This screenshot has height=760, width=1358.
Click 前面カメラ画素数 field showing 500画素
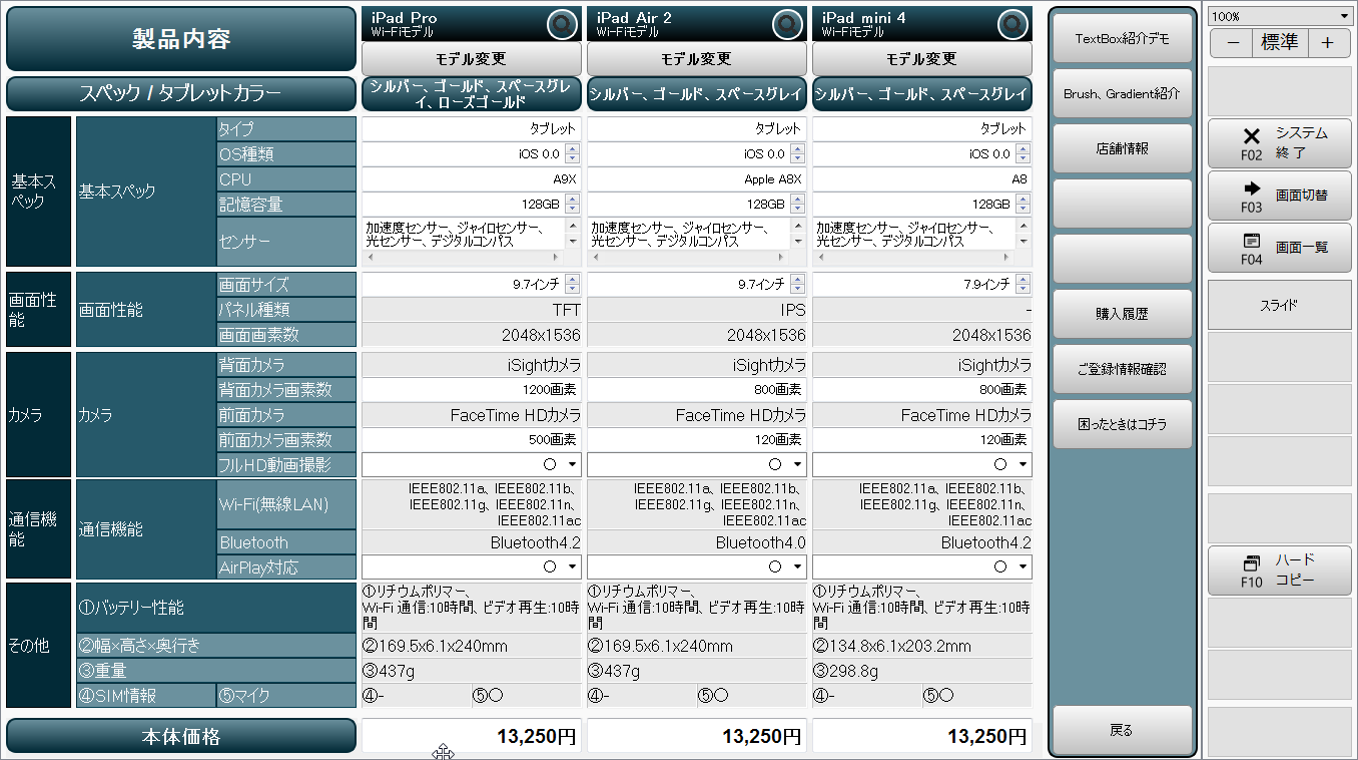(471, 440)
